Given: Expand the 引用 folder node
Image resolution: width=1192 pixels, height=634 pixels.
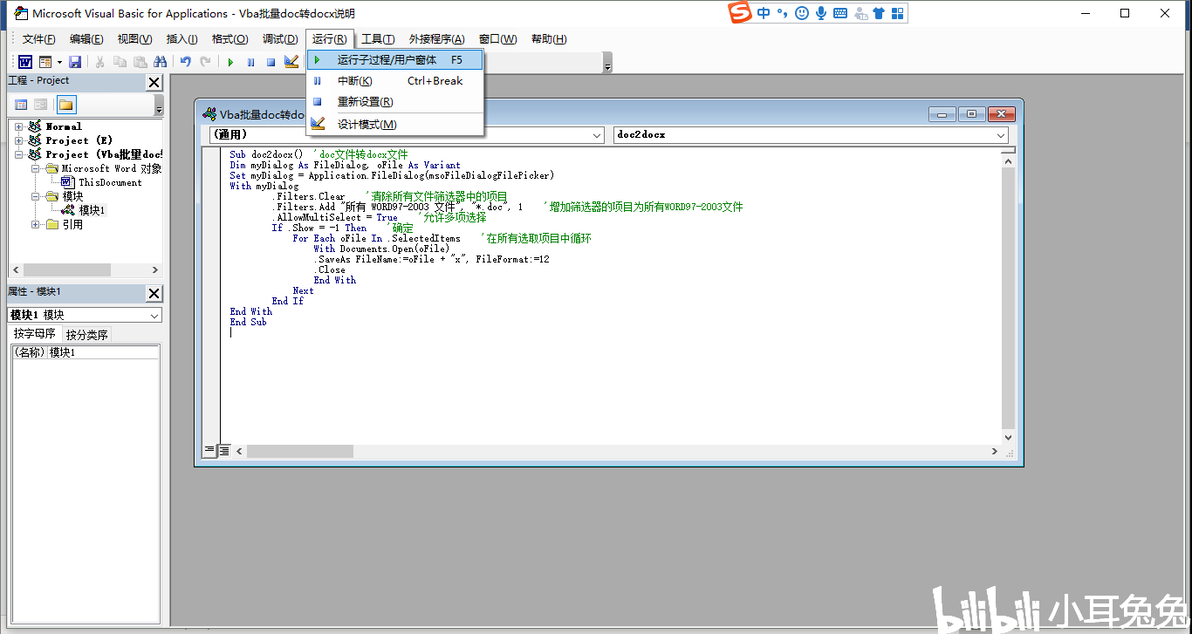Looking at the screenshot, I should coord(35,224).
